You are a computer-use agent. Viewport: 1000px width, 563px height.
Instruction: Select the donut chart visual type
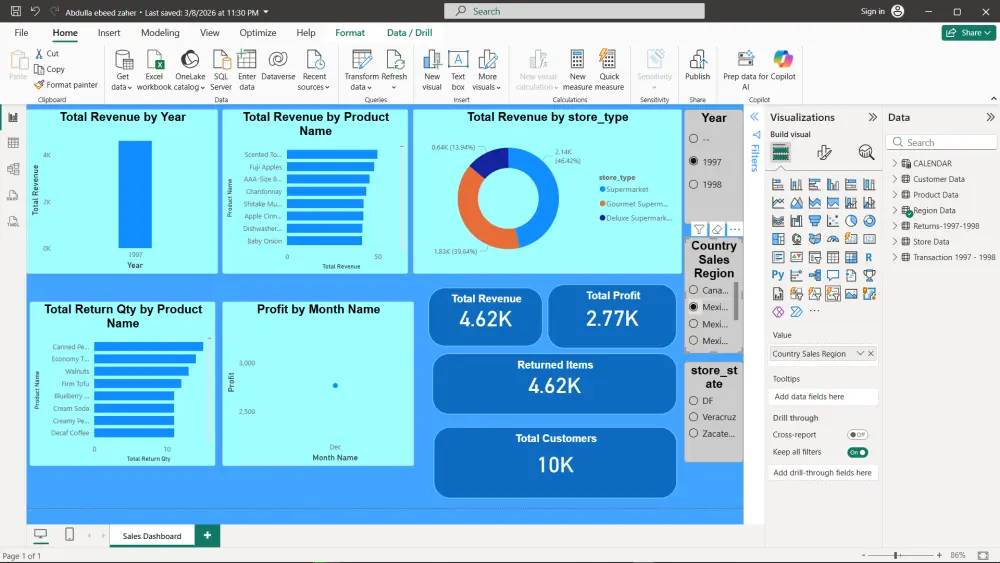point(869,221)
